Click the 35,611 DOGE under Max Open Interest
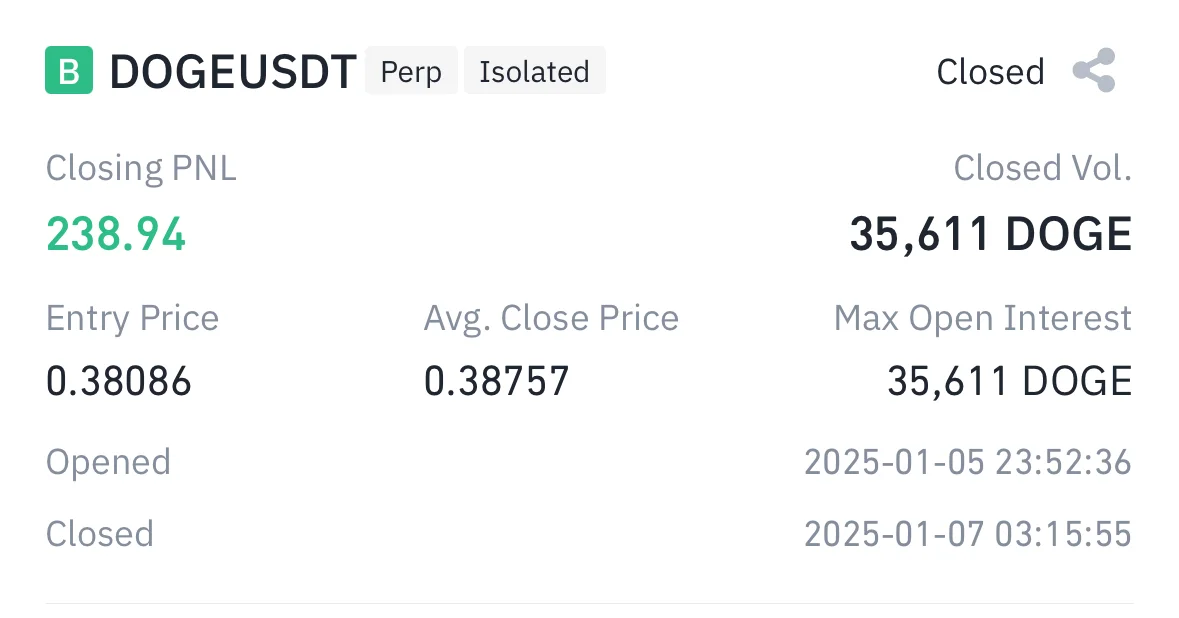 pos(1009,381)
